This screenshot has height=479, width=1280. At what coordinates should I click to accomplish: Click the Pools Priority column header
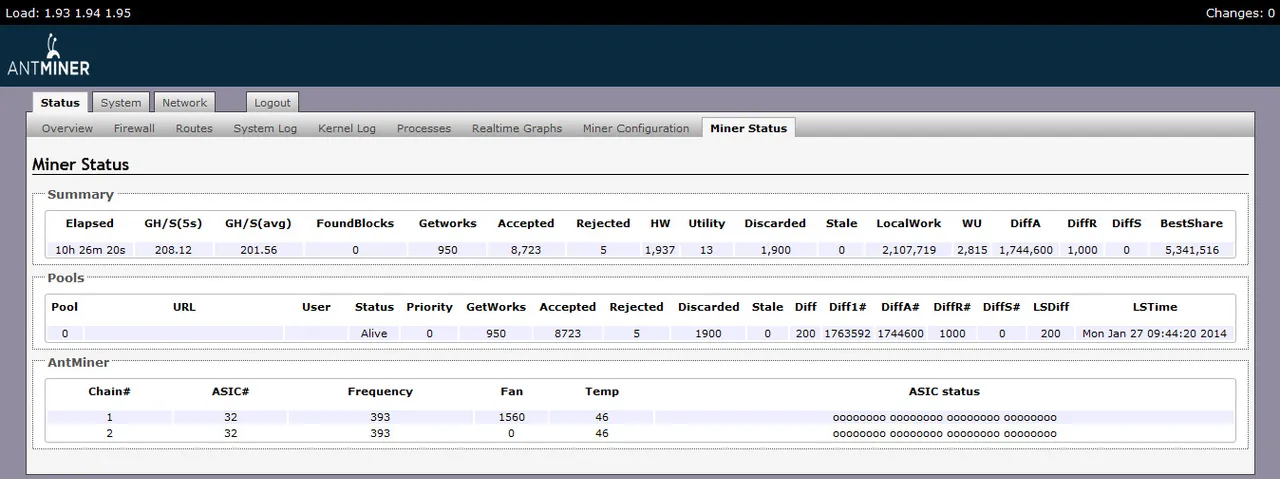pos(429,307)
